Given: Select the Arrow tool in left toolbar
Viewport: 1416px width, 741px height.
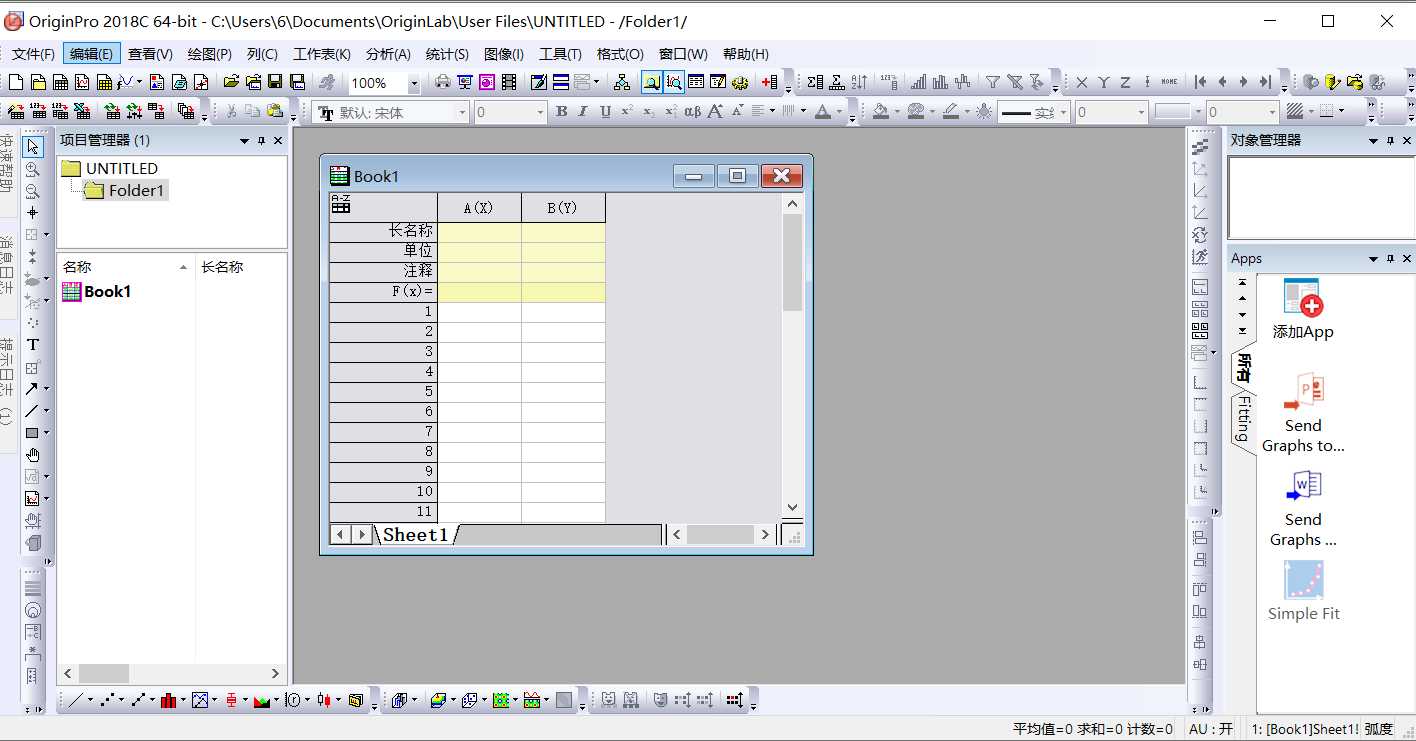Looking at the screenshot, I should coord(32,389).
